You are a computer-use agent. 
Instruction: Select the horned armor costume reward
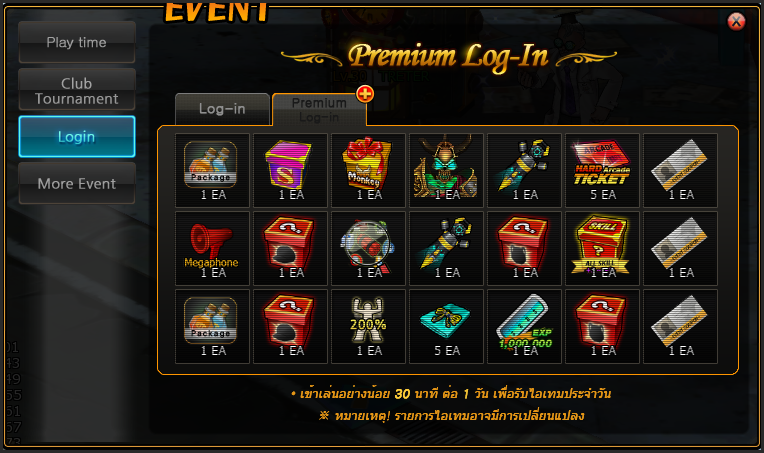click(446, 170)
